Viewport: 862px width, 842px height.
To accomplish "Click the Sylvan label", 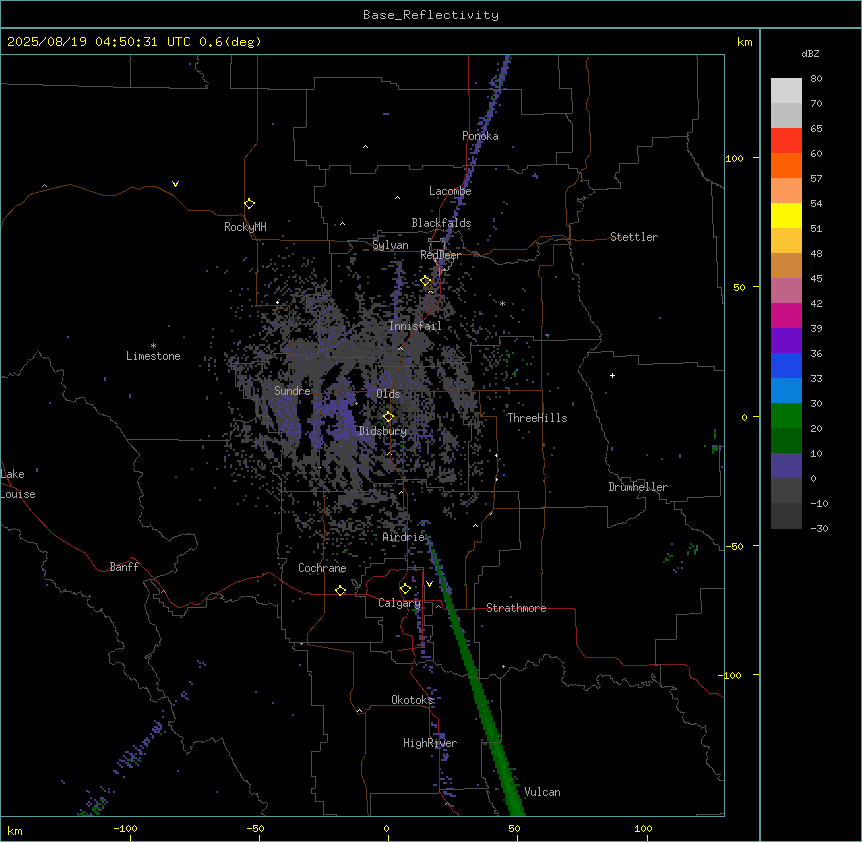I will click(x=390, y=245).
